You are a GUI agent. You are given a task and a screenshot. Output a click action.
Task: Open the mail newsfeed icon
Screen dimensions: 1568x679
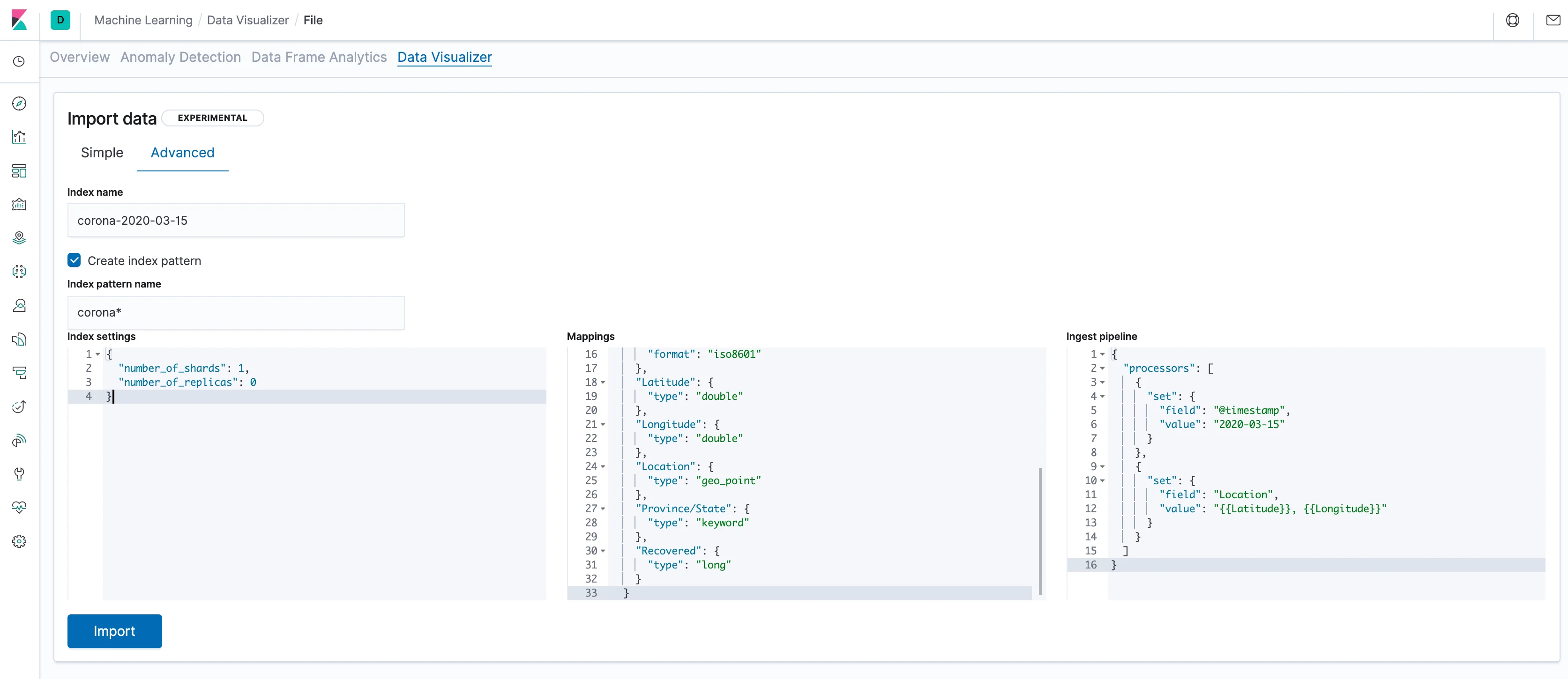pyautogui.click(x=1553, y=20)
